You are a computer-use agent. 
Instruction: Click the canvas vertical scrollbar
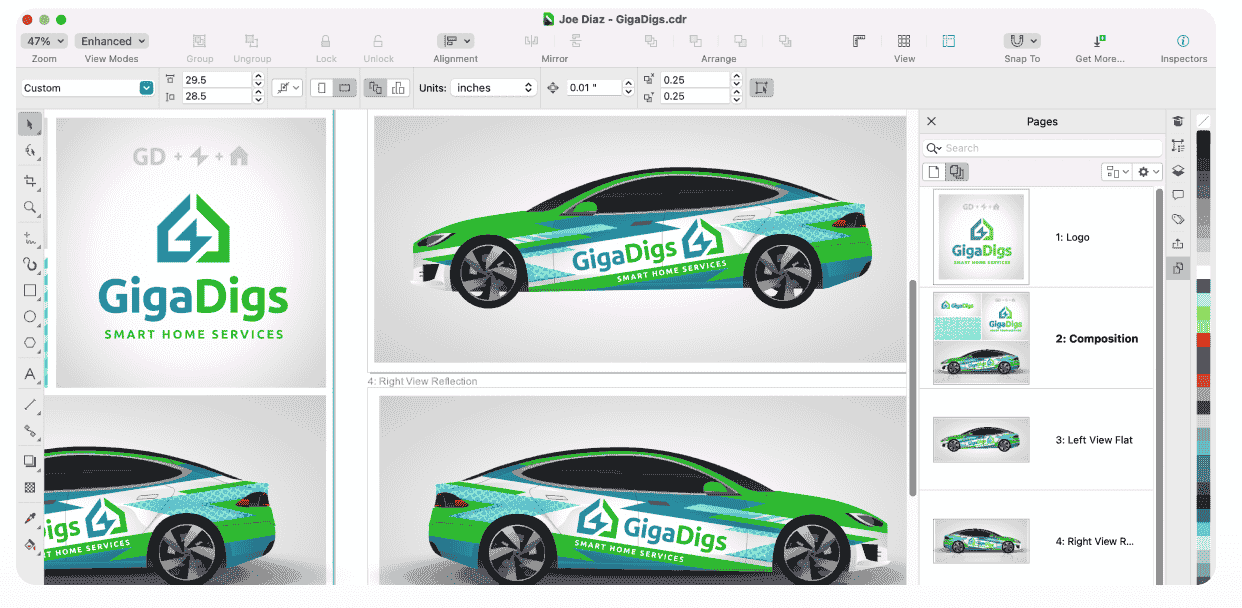pos(912,388)
